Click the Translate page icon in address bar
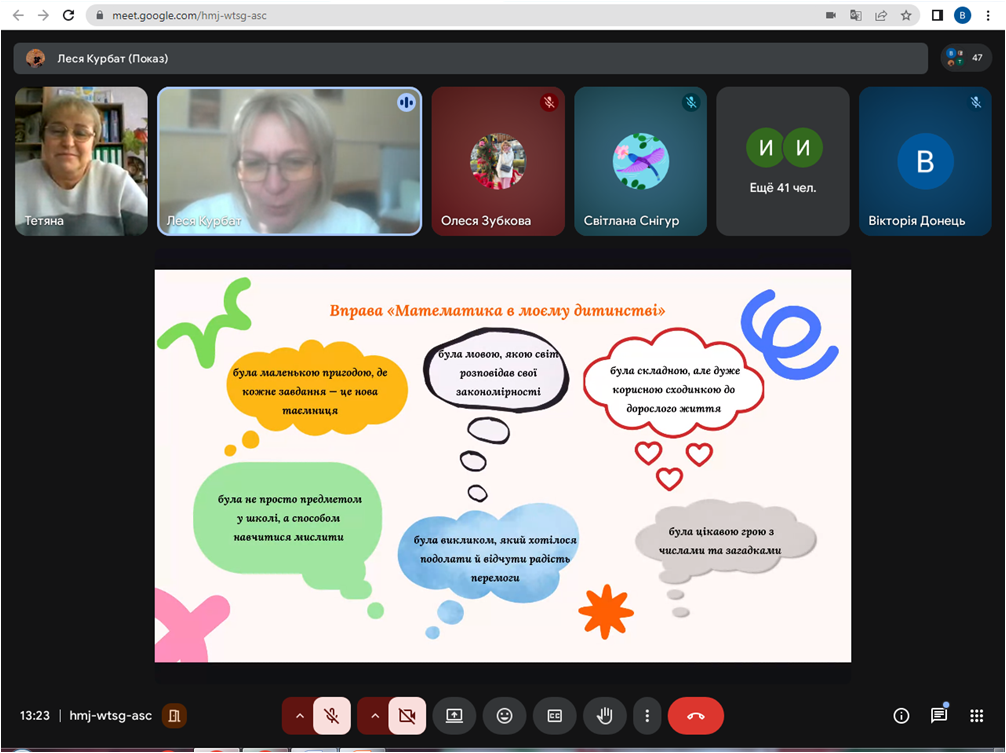The width and height of the screenshot is (1006, 753). [856, 16]
